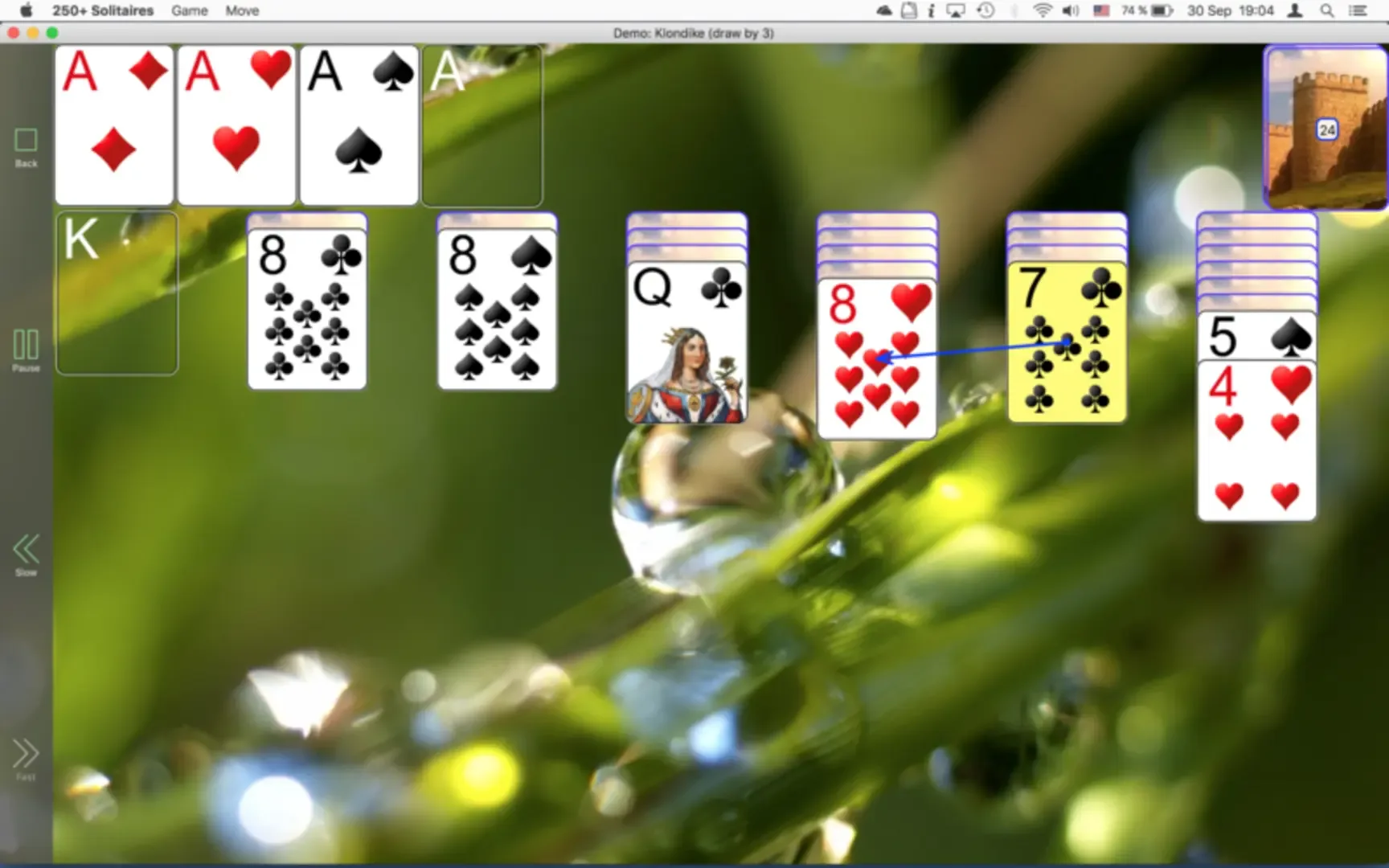Open the 250+ Solitaires application menu
The width and height of the screenshot is (1389, 868).
(x=104, y=10)
